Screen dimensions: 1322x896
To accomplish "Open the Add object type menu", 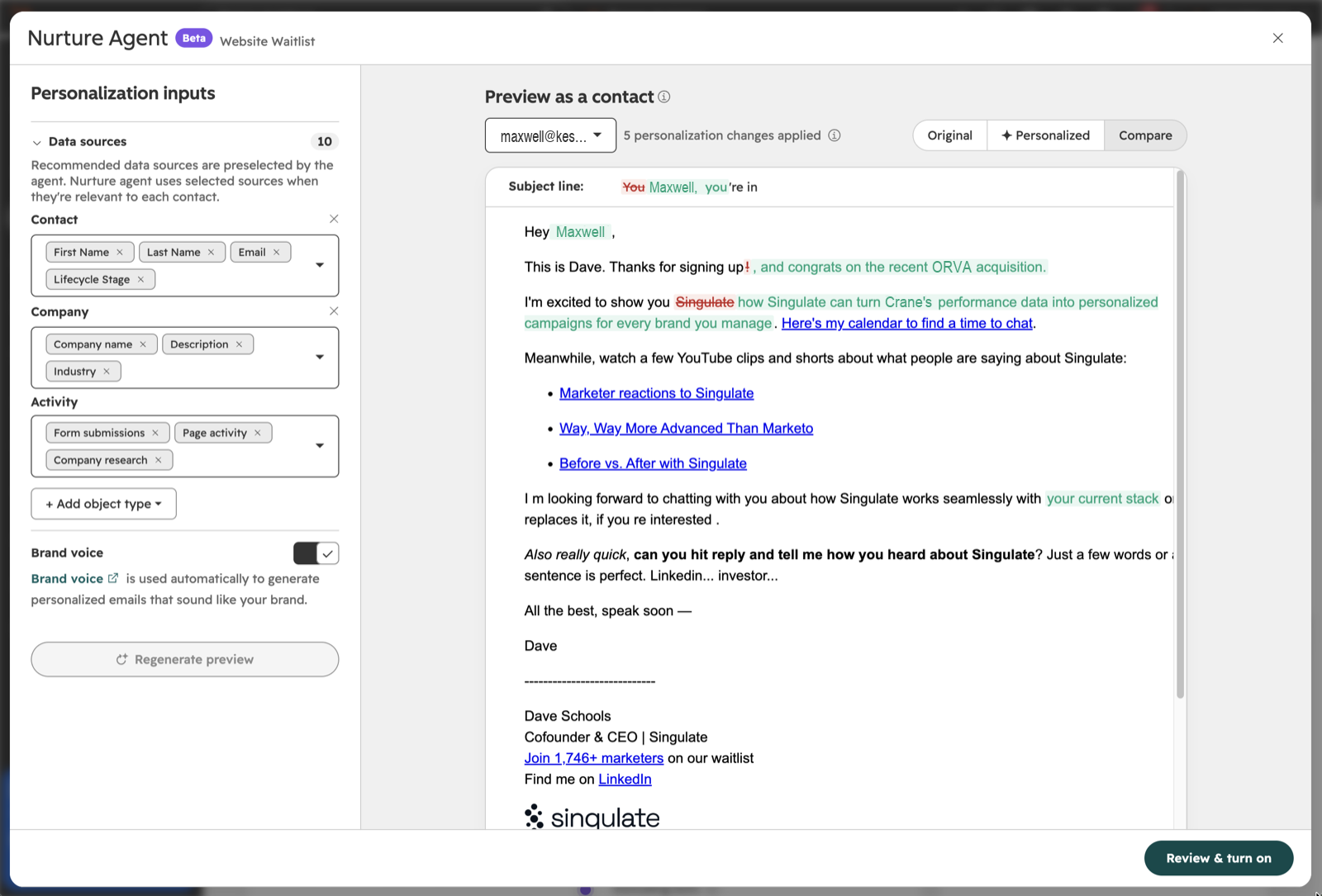I will coord(104,504).
